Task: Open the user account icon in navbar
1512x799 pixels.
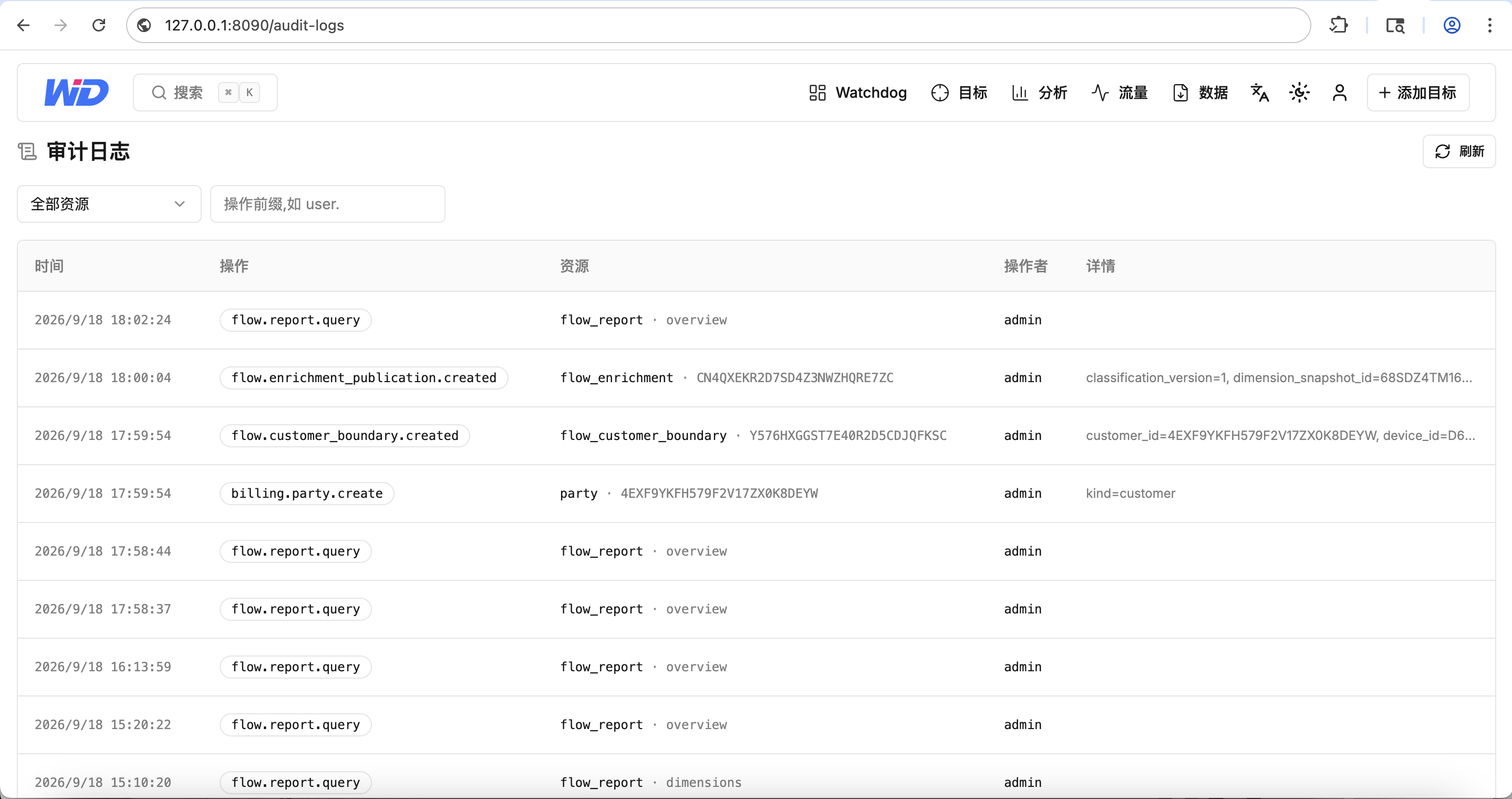Action: click(1340, 93)
